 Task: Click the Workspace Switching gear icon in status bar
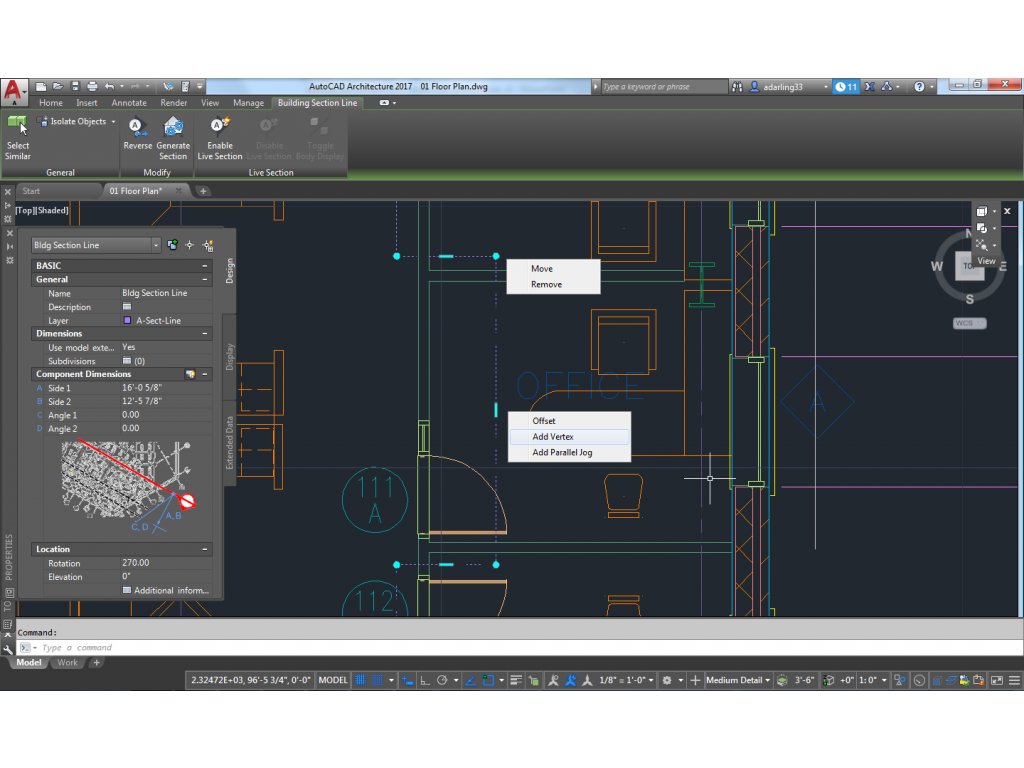pyautogui.click(x=667, y=680)
